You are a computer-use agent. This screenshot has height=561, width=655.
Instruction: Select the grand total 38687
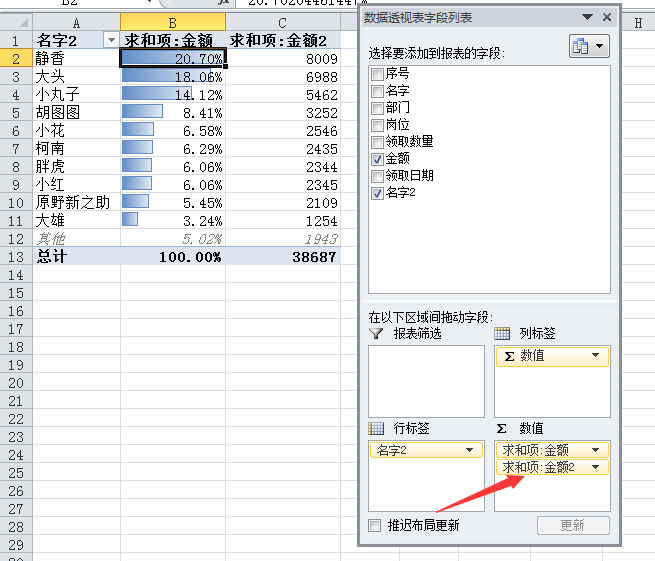[x=283, y=256]
